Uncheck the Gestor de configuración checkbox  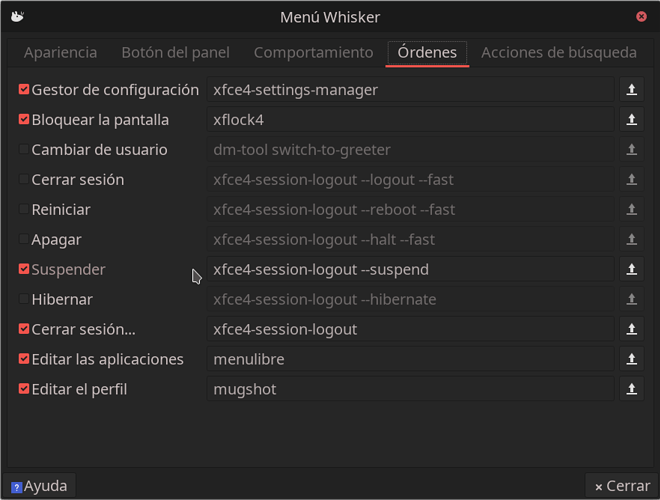coord(24,89)
